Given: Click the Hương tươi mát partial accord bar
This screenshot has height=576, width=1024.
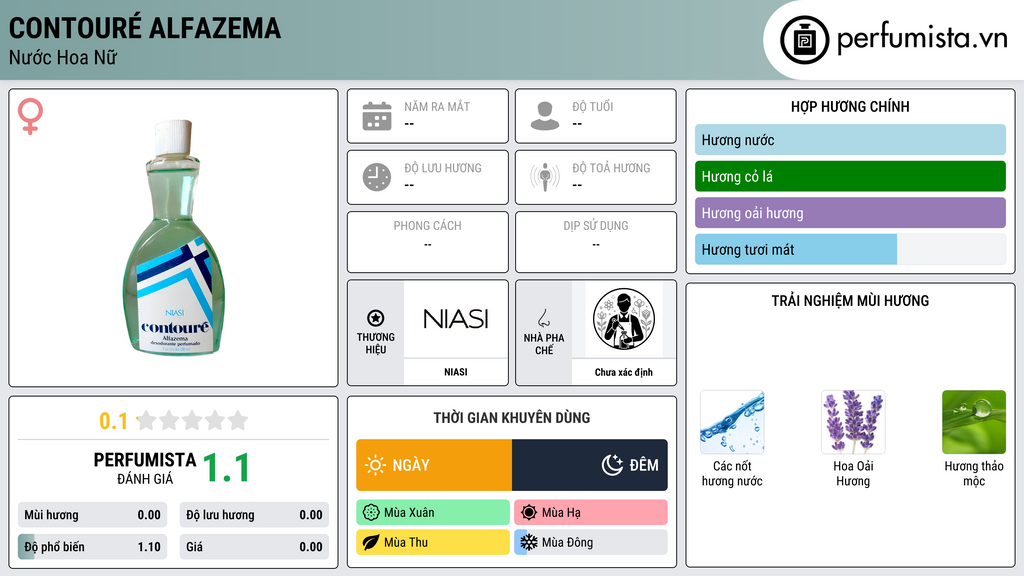Looking at the screenshot, I should click(796, 249).
